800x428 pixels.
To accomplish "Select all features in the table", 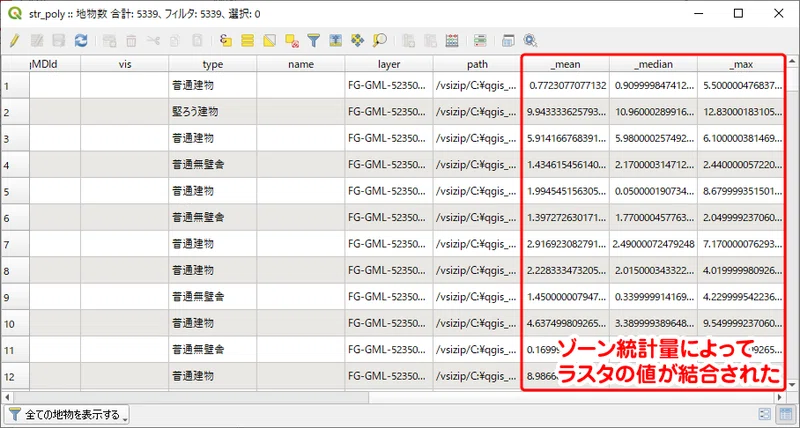I will 247,40.
